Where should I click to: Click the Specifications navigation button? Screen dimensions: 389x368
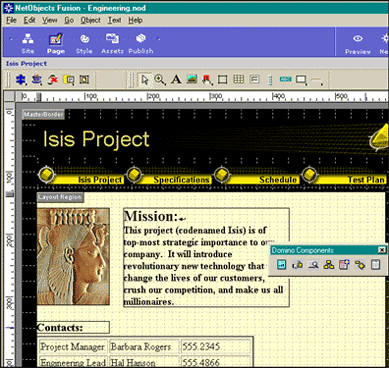click(x=168, y=176)
